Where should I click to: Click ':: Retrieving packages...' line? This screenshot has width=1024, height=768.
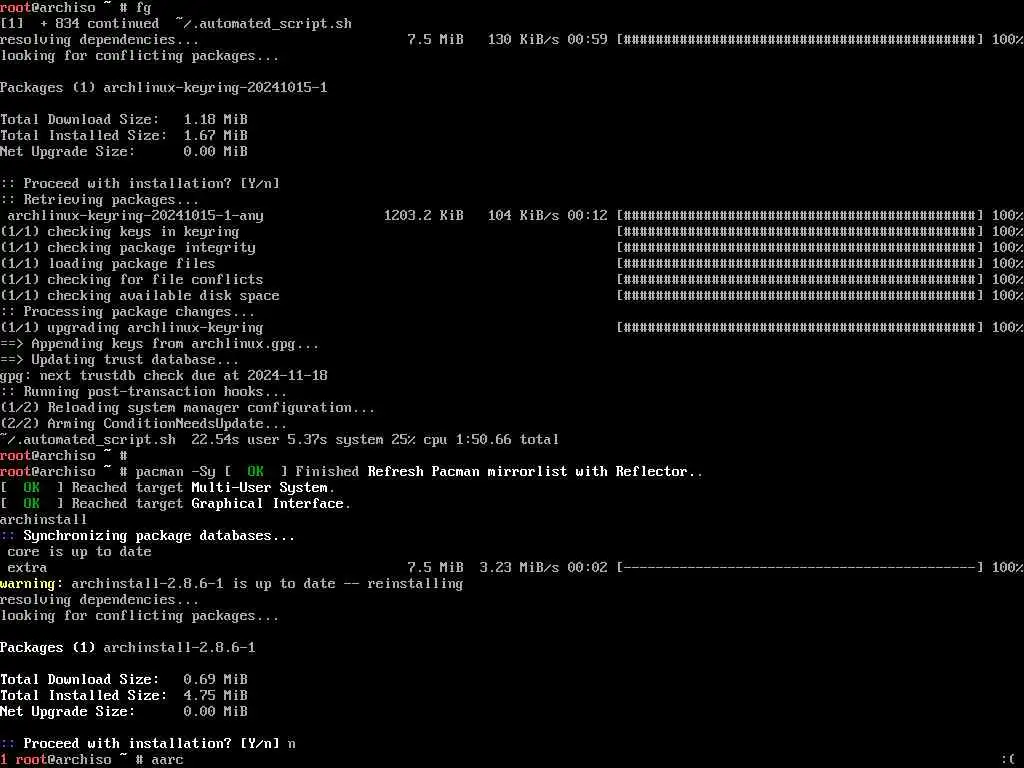click(99, 199)
